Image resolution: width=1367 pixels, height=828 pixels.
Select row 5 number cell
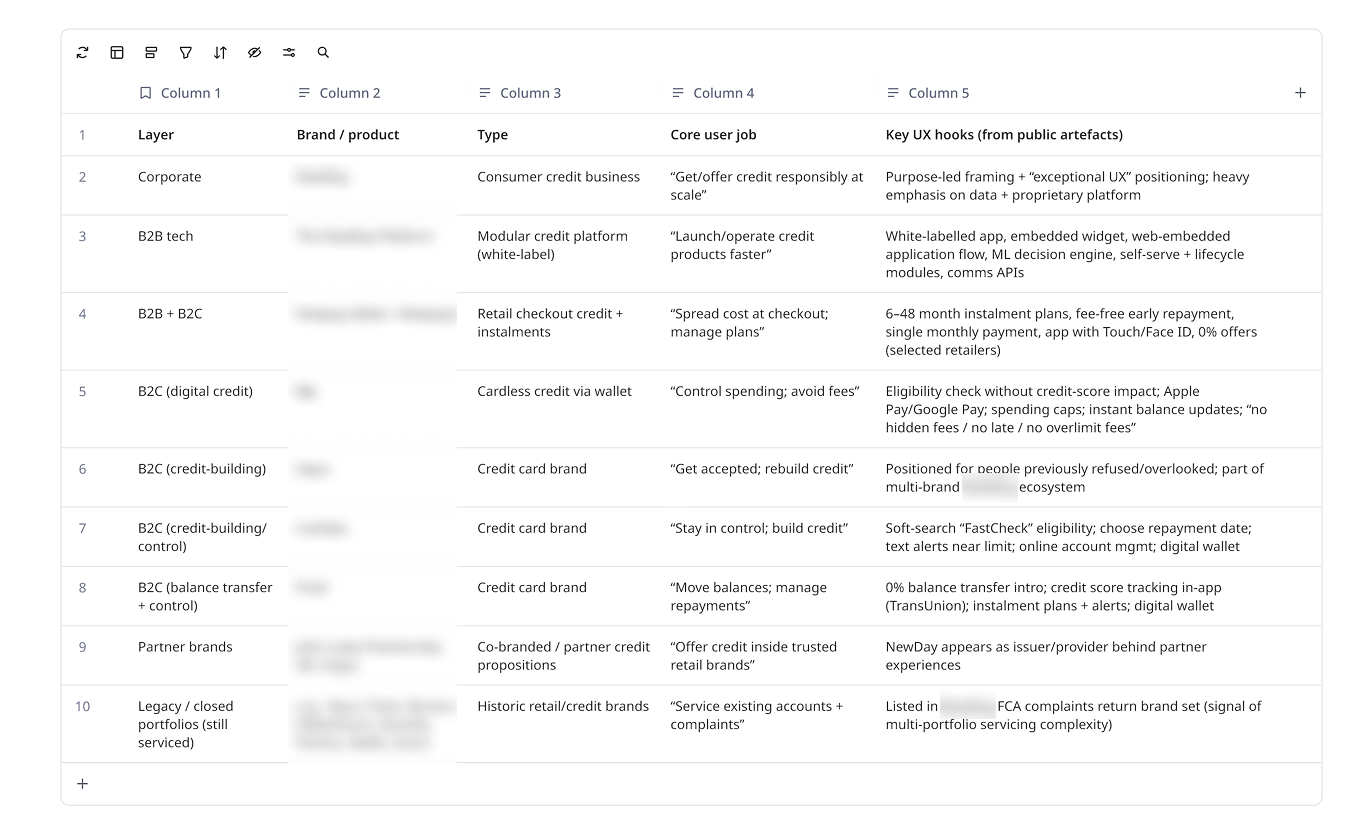[x=82, y=391]
